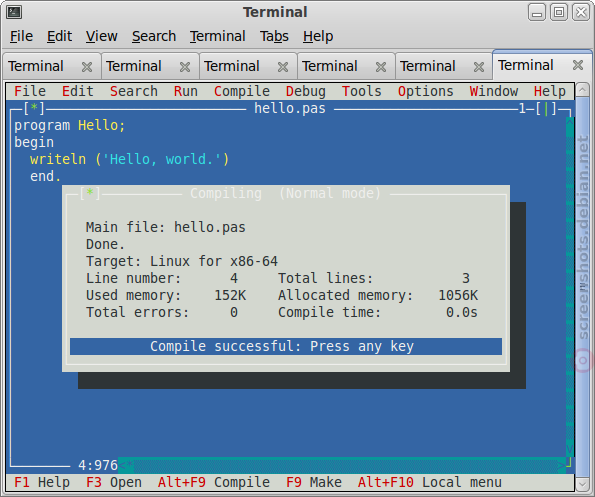
Task: Click the hello.pas window title
Action: [x=290, y=109]
